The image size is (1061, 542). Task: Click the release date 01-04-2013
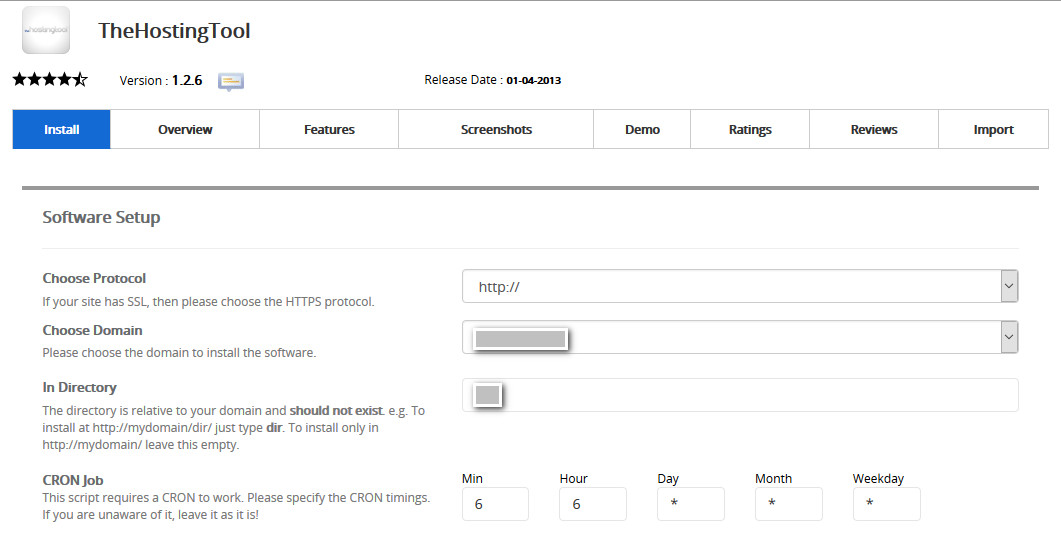(533, 81)
